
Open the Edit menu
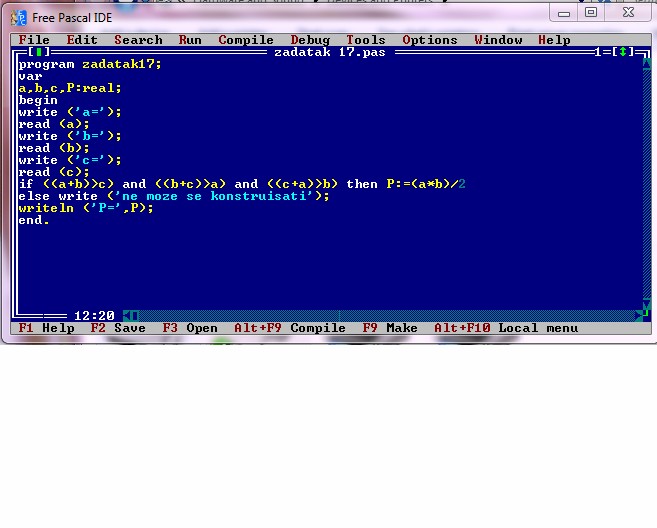coord(82,40)
